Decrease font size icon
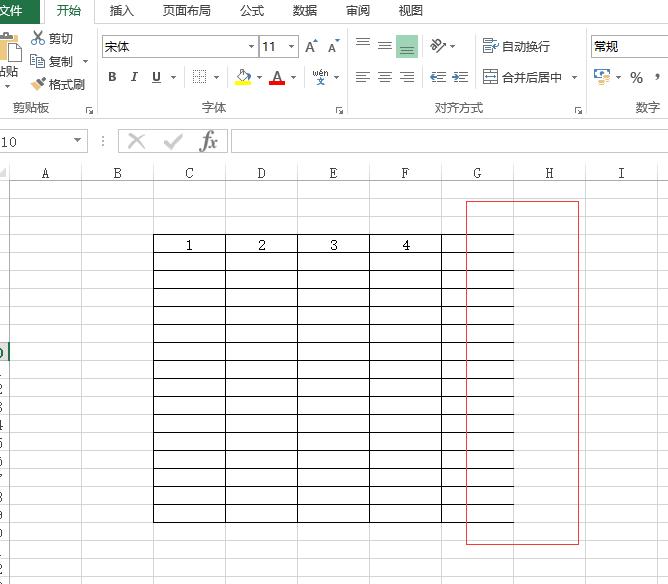This screenshot has height=584, width=668. (x=334, y=46)
